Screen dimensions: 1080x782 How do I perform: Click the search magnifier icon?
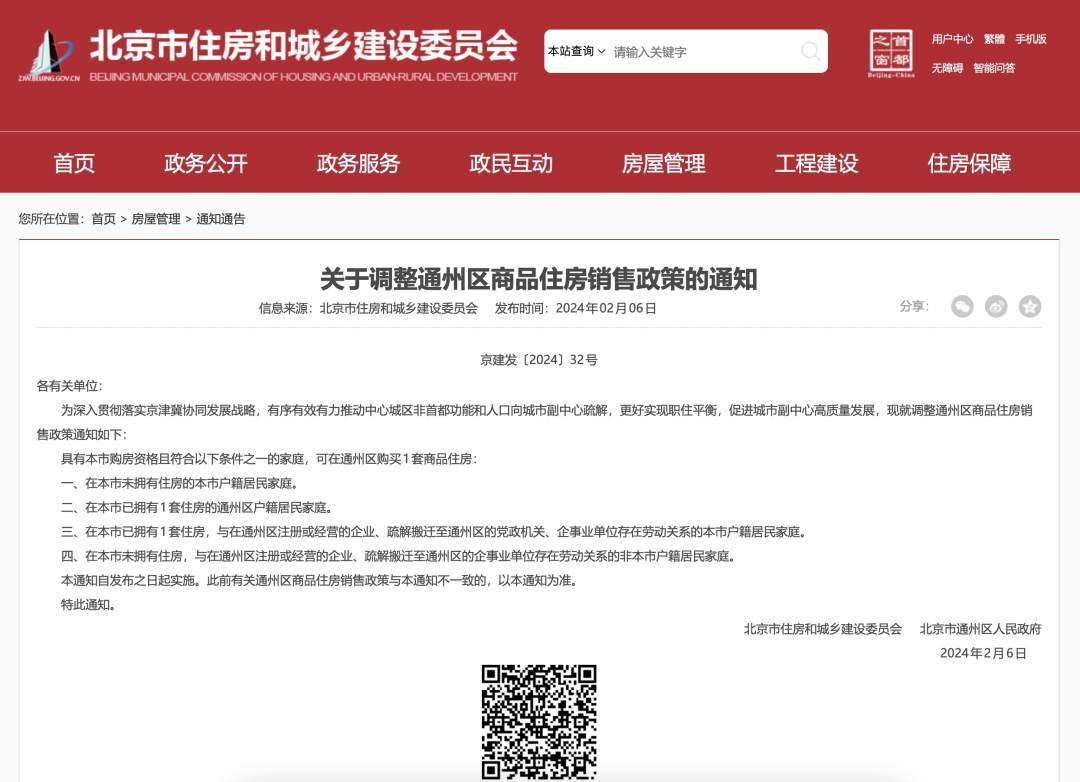810,51
